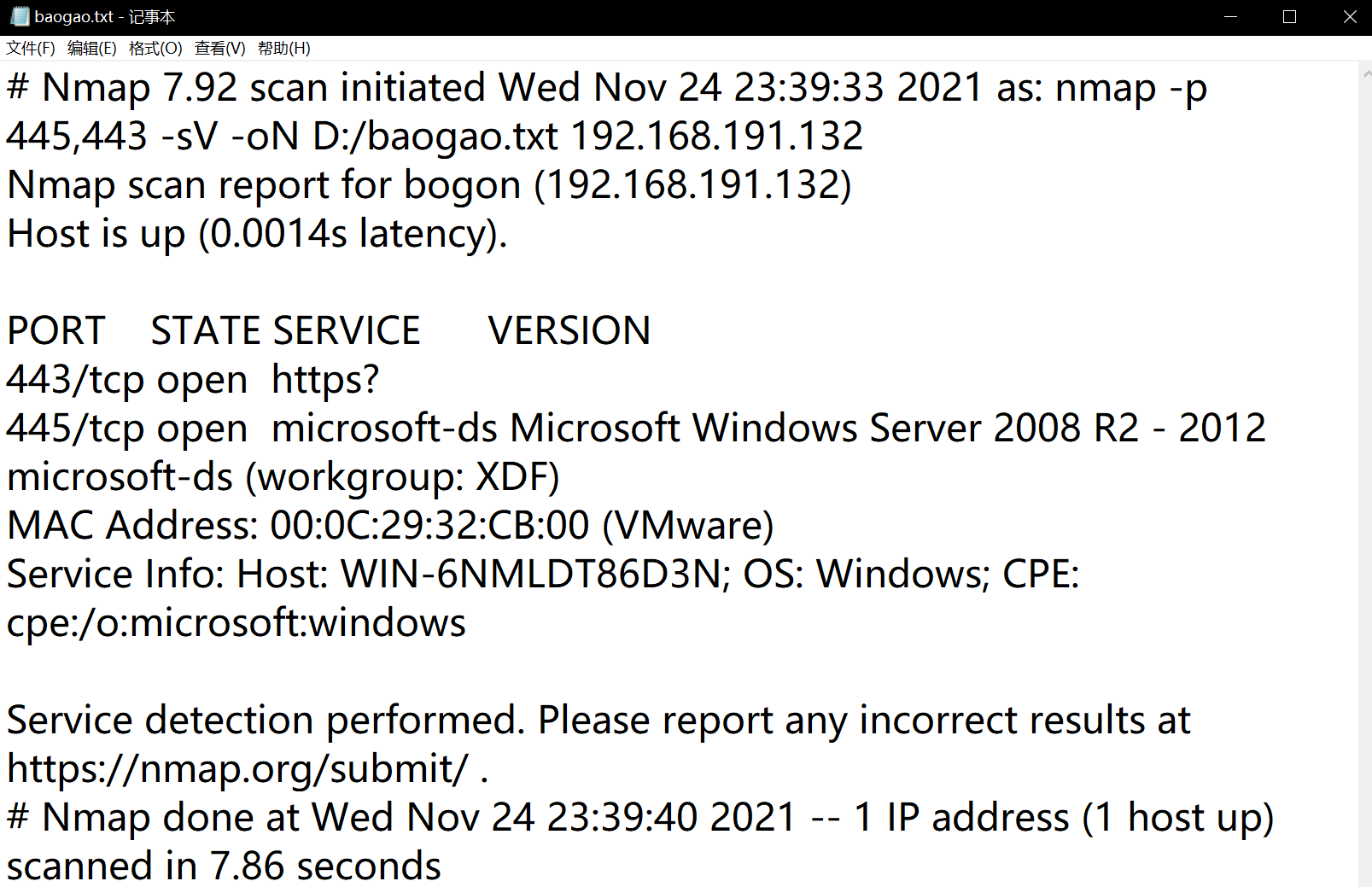The height and width of the screenshot is (887, 1372).
Task: Place cursor on hostname WIN-6NMLDT86D3N
Action: click(532, 575)
